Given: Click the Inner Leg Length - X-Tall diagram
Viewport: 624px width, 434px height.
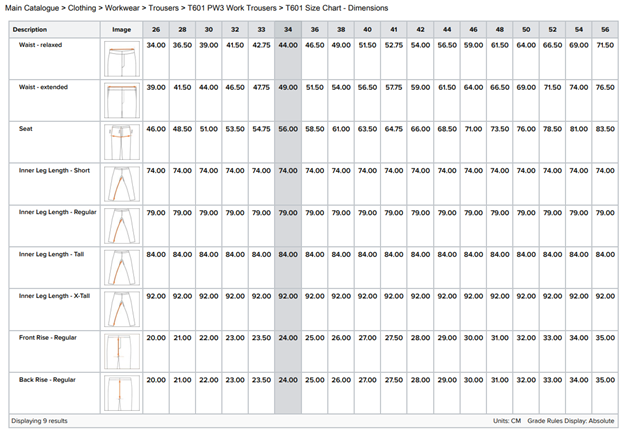Looking at the screenshot, I should pos(121,308).
